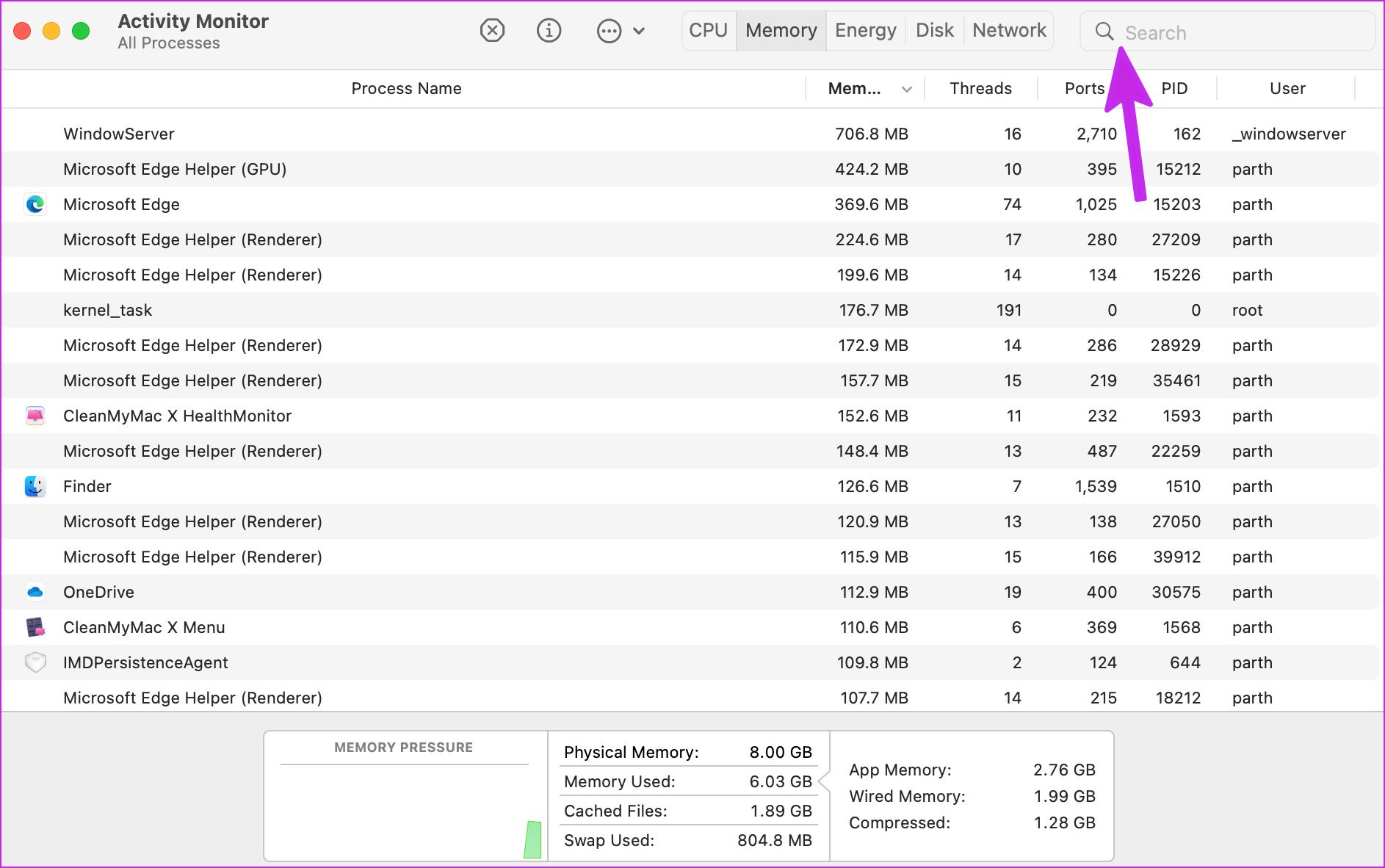This screenshot has height=868, width=1385.
Task: Click the IMDPersistenceAgent shield icon
Action: click(x=35, y=662)
